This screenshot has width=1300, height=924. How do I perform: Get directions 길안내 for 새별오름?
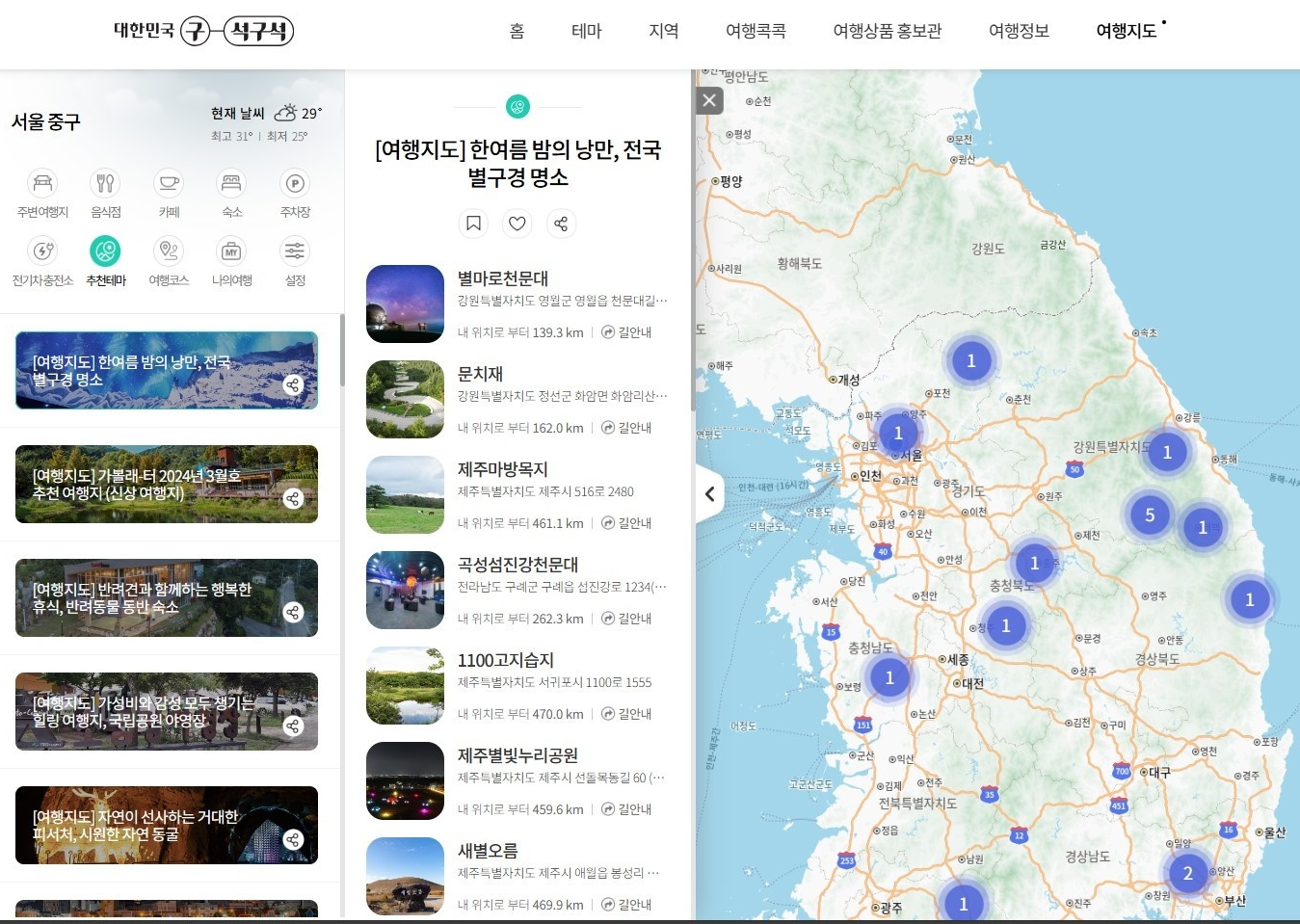point(626,905)
